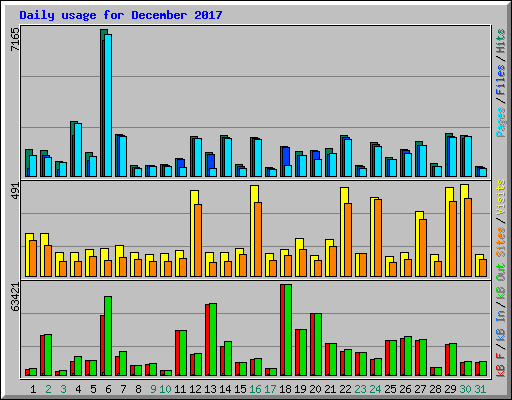Click the 'Daily usage for December 2017' title
The image size is (512, 400).
tap(121, 15)
